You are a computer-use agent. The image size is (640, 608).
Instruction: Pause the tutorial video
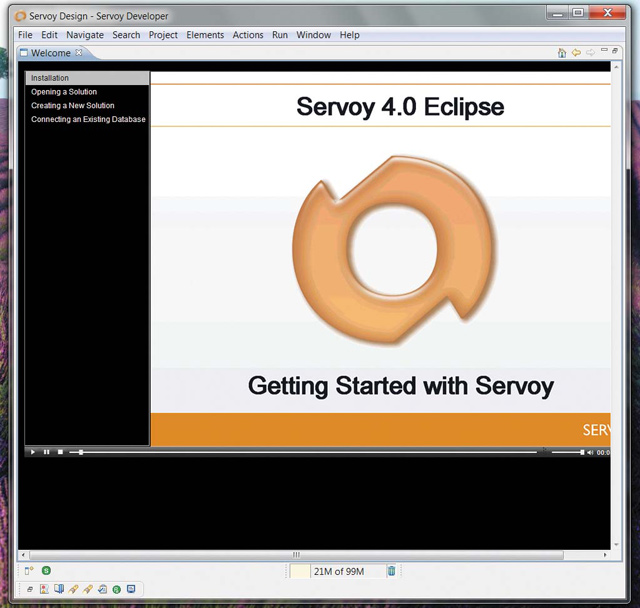(x=47, y=452)
